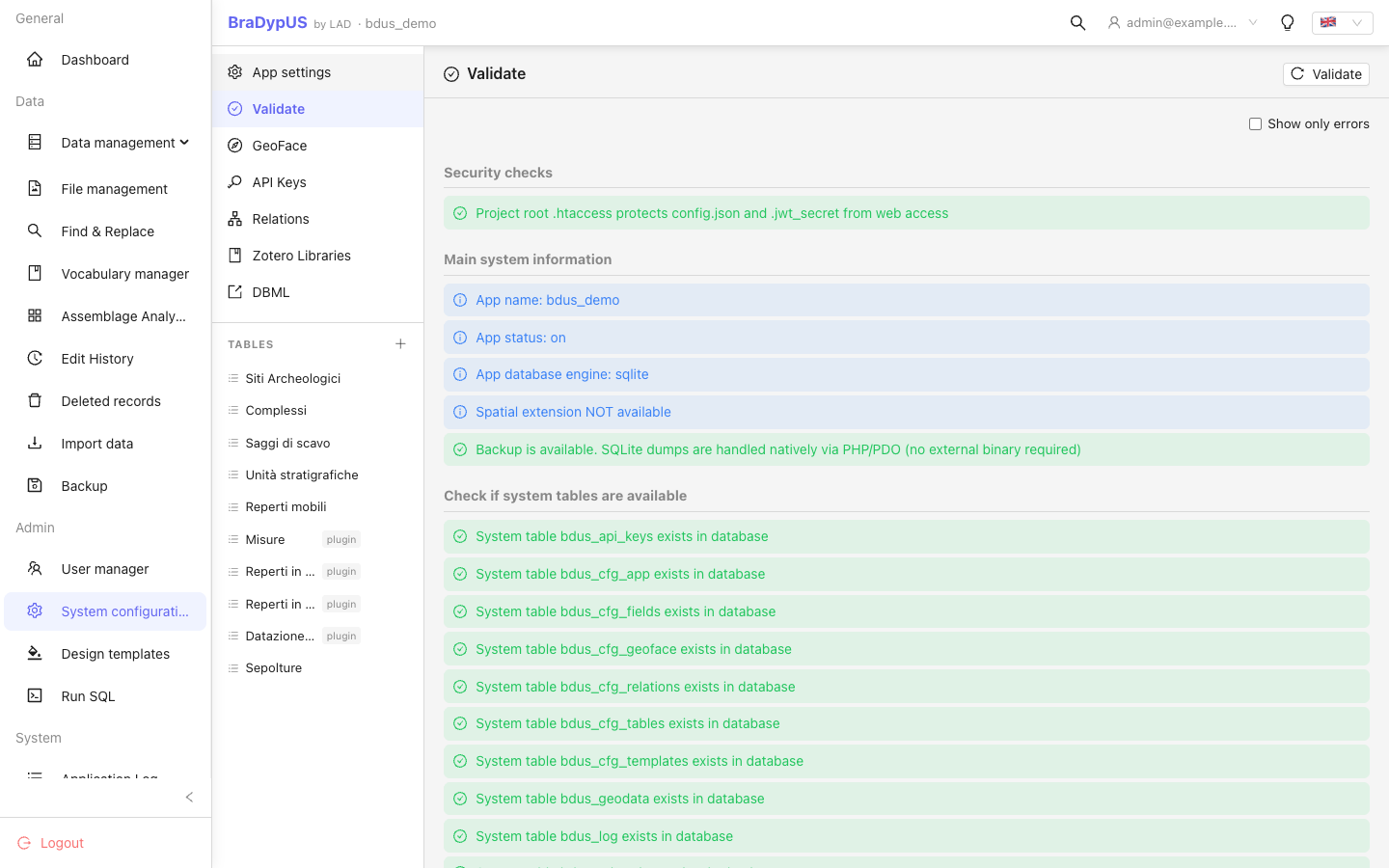
Task: Click the Edit History clock icon
Action: 35,359
